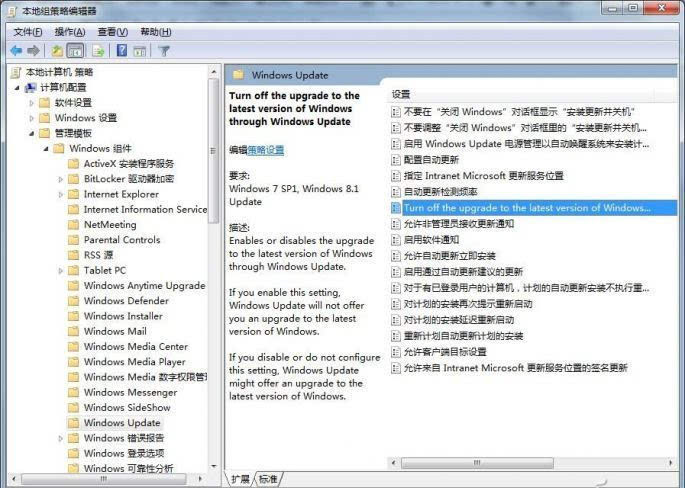The image size is (685, 488).
Task: Switch to the 扩展 tab
Action: (240, 479)
